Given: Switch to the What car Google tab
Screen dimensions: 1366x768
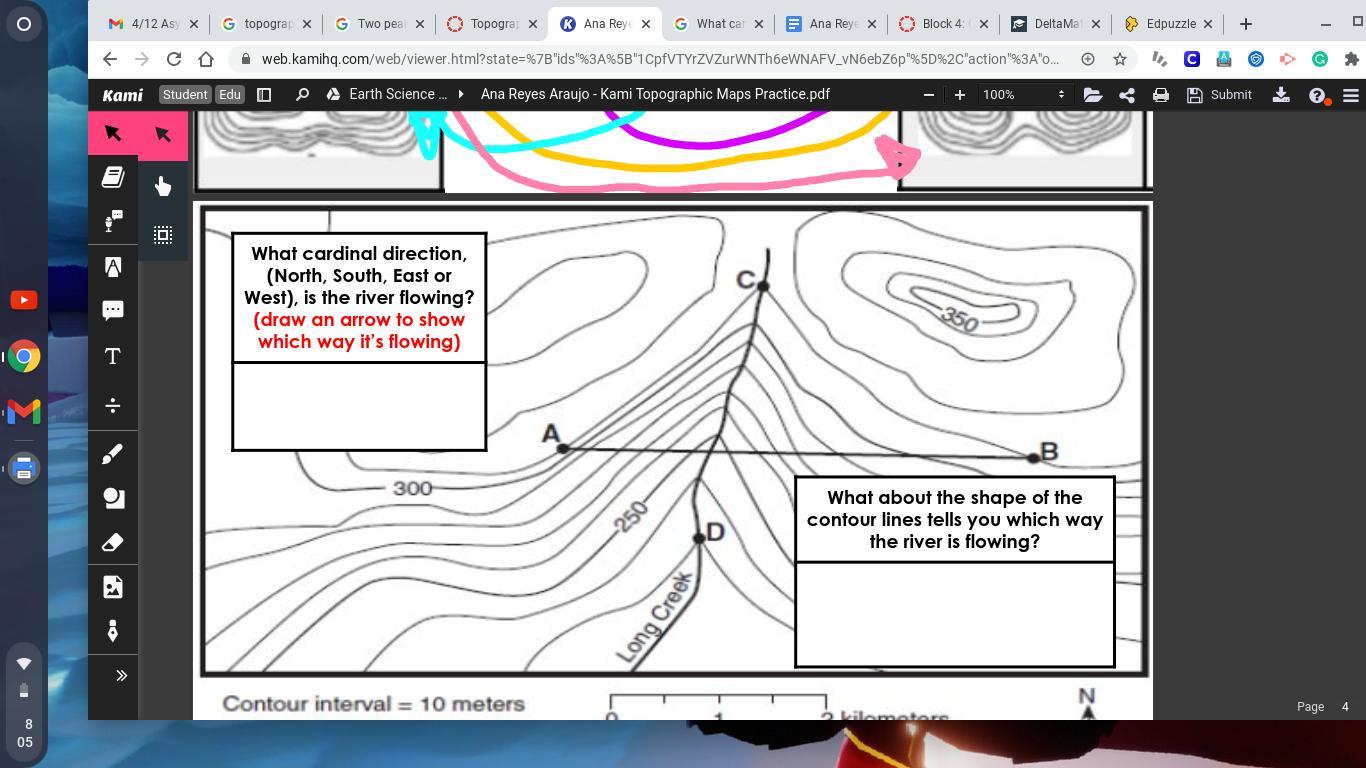Looking at the screenshot, I should [x=719, y=23].
